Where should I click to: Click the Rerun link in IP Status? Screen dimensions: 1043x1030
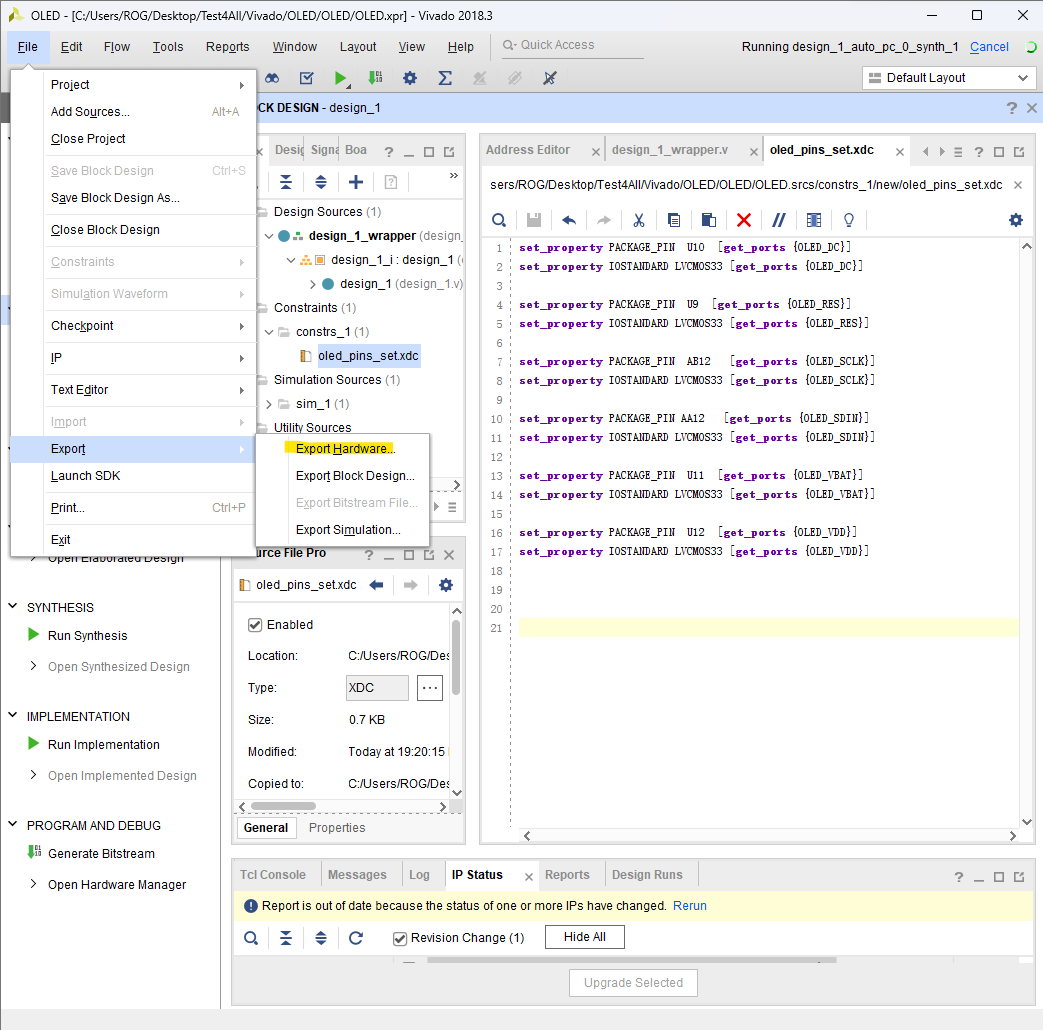click(x=690, y=906)
